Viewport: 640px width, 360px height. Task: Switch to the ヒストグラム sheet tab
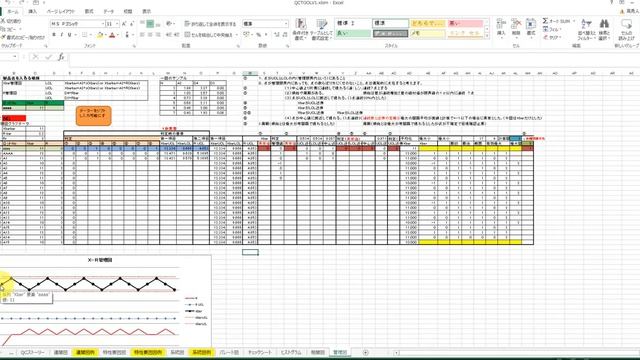coord(291,352)
